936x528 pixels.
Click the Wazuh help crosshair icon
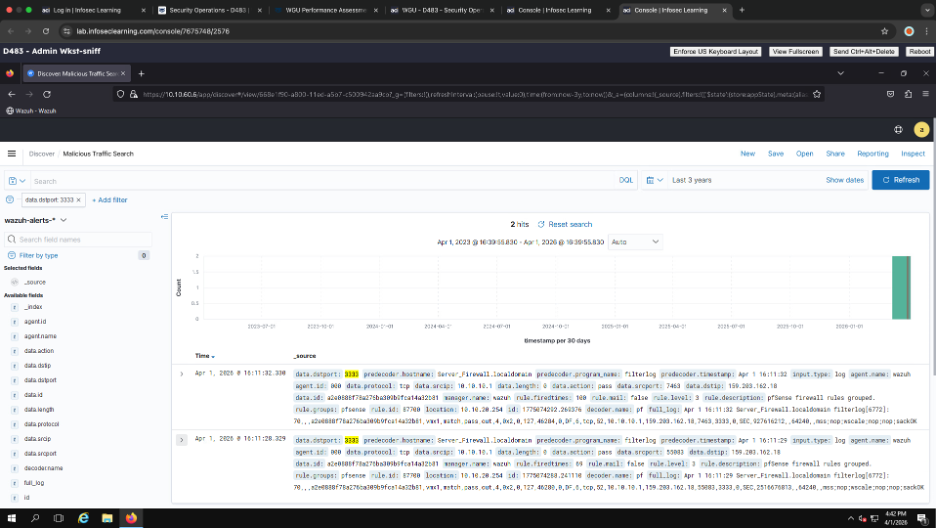898,129
